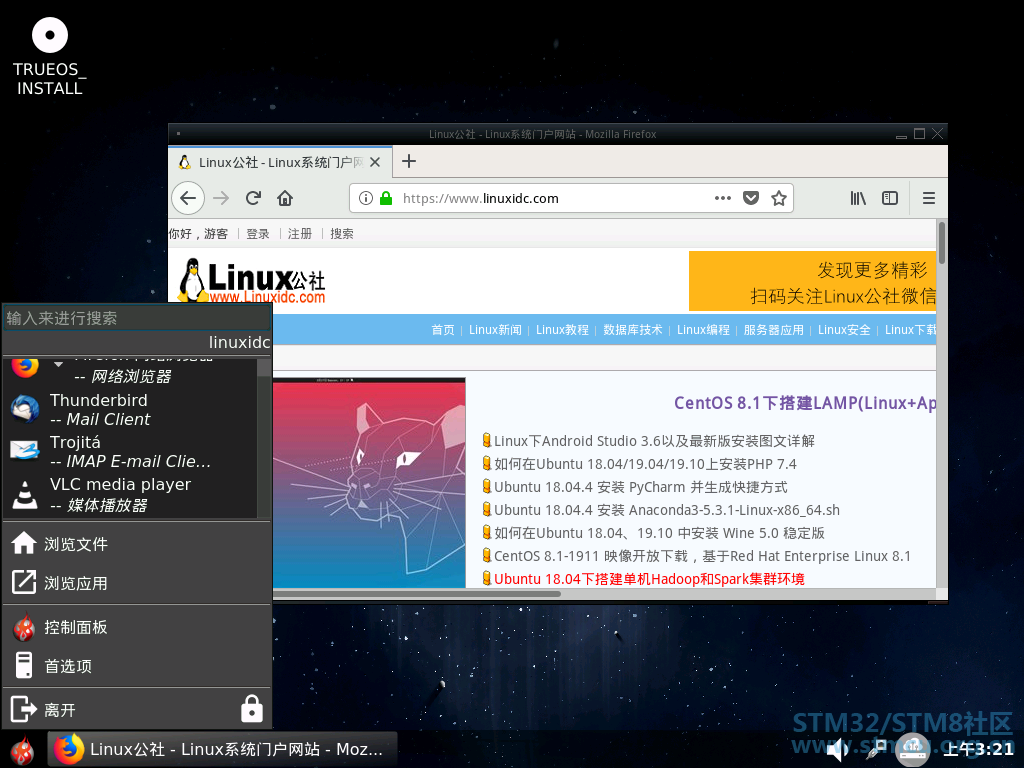The height and width of the screenshot is (768, 1024).
Task: Click the start menu search field
Action: (x=136, y=318)
